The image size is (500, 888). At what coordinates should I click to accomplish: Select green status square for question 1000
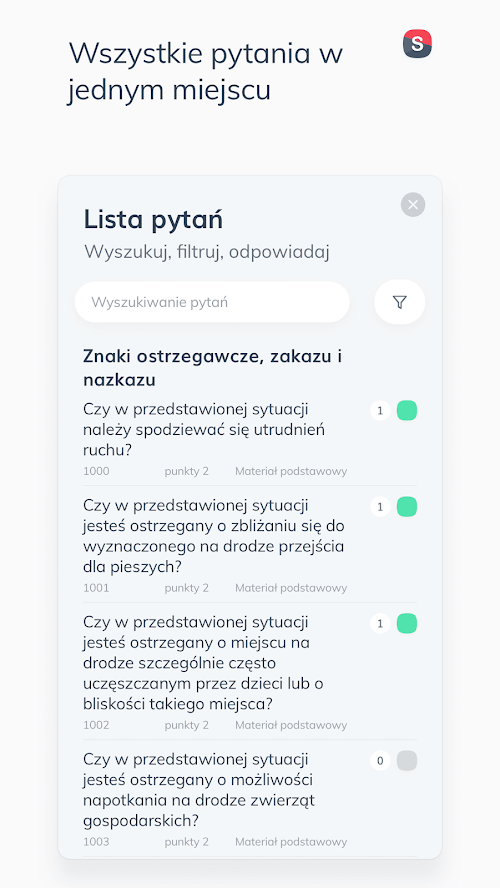point(407,411)
